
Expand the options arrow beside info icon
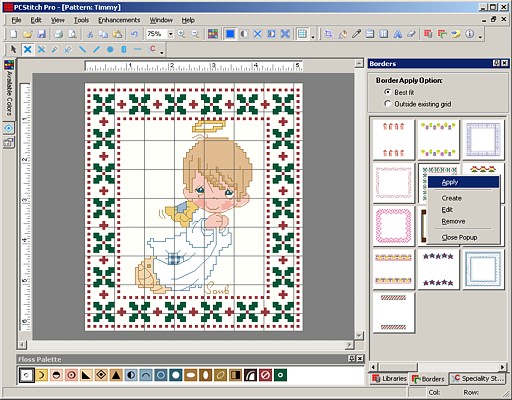480,37
